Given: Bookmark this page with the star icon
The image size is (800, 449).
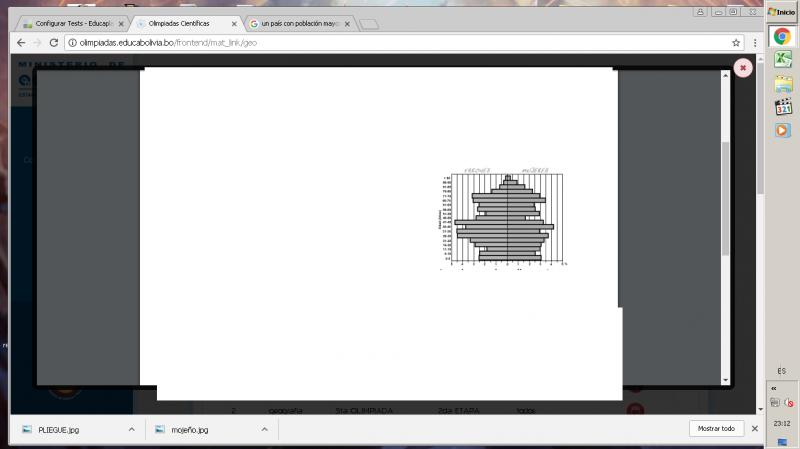Looking at the screenshot, I should (x=736, y=43).
